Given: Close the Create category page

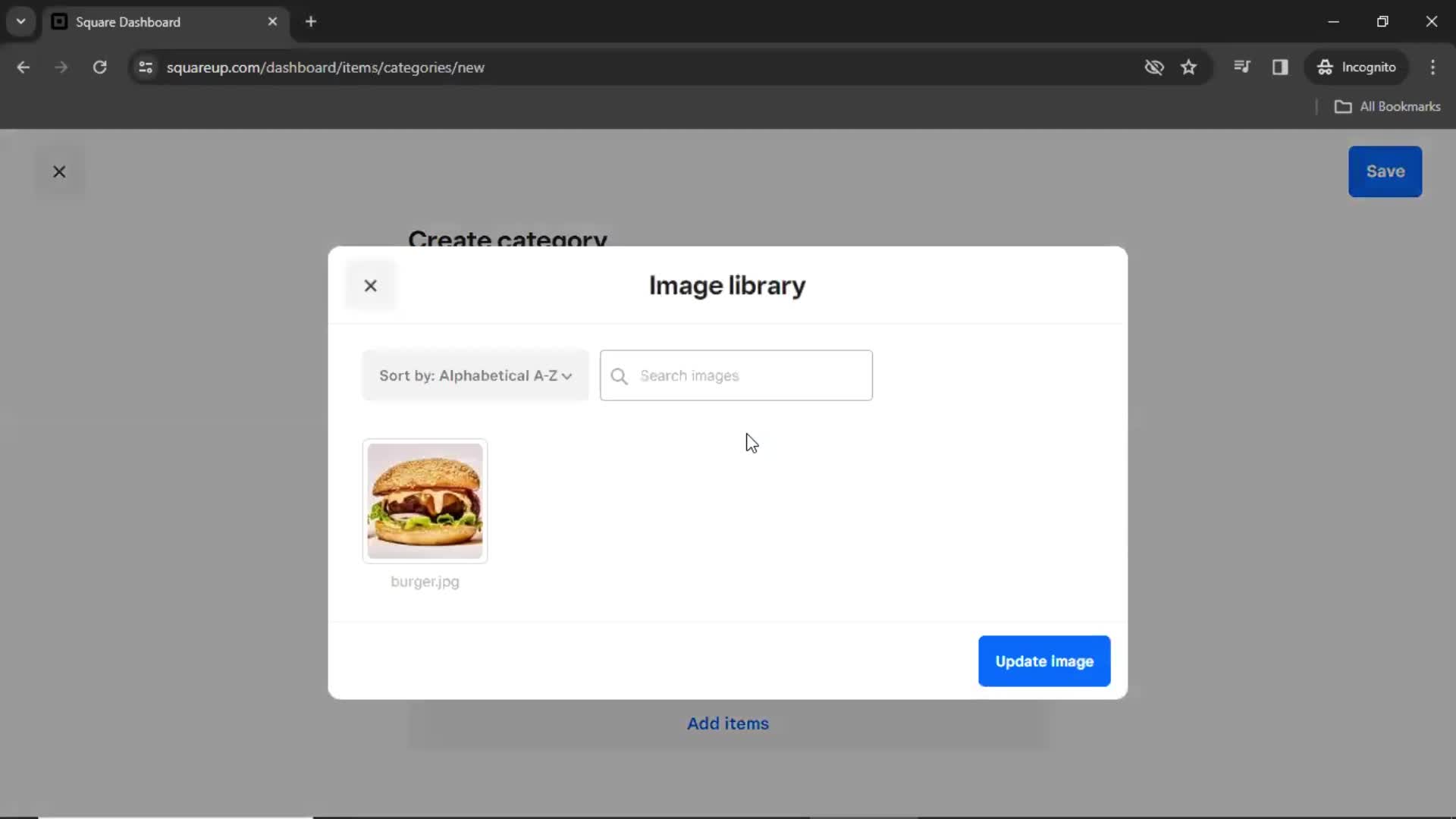Looking at the screenshot, I should click(x=59, y=171).
